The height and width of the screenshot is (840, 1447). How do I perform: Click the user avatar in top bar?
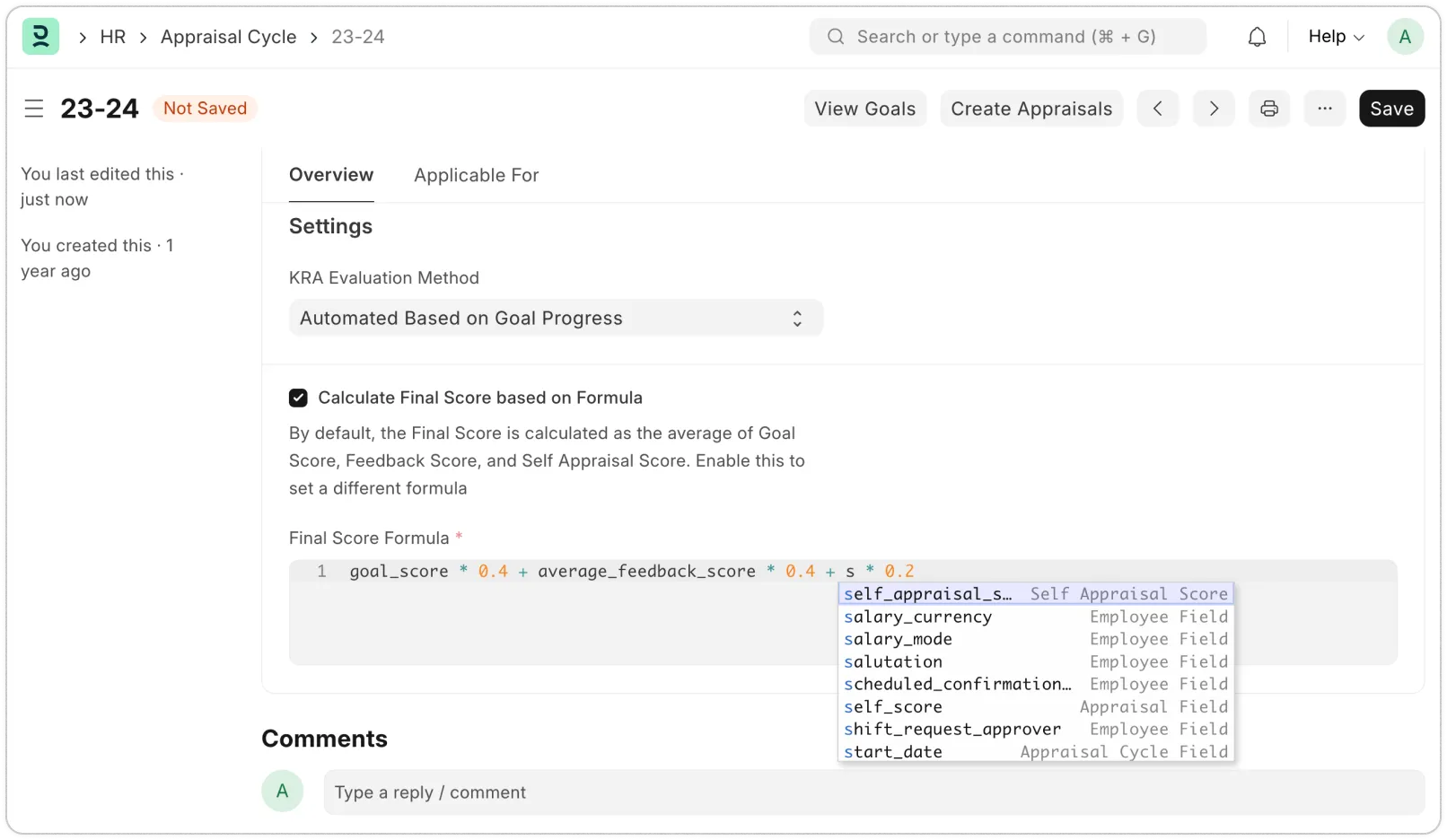1405,37
